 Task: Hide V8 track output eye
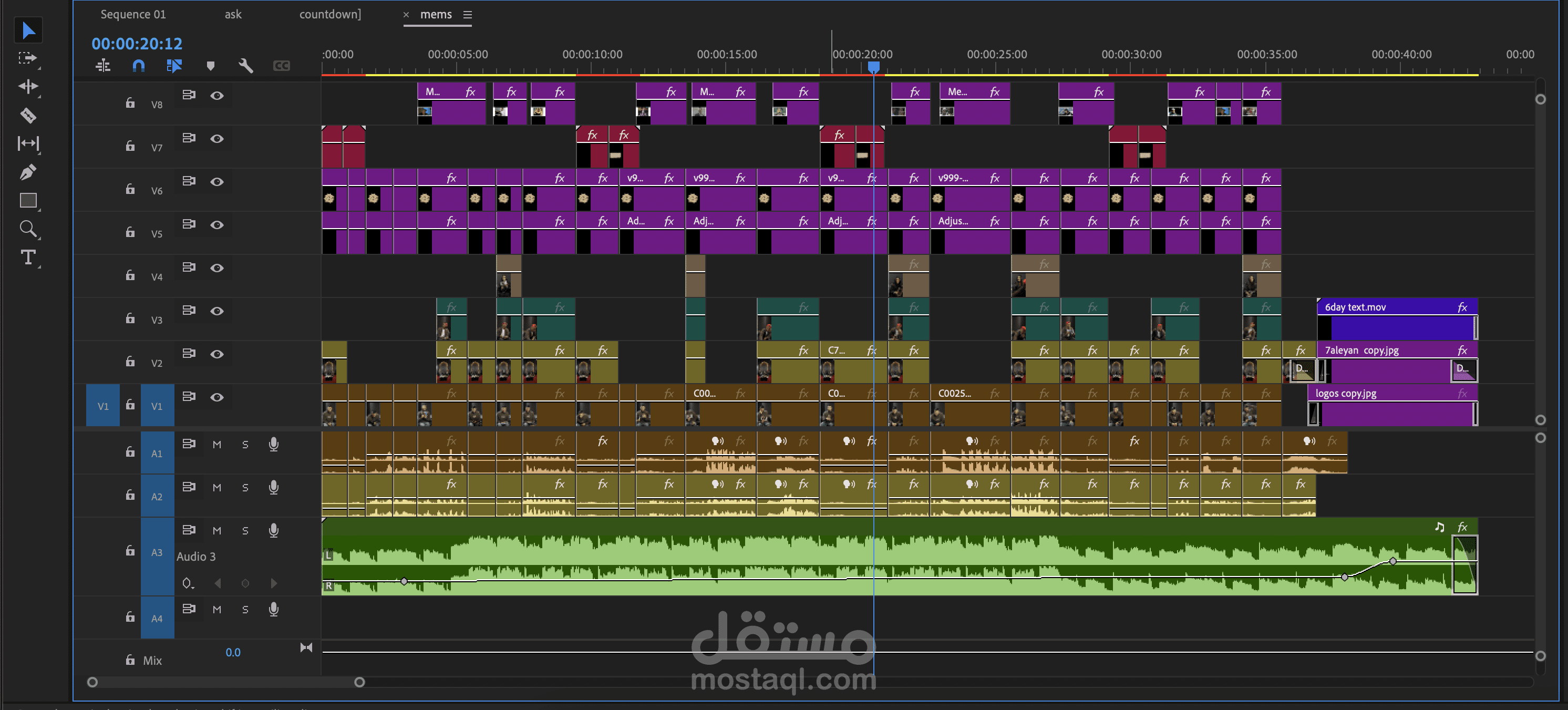[x=216, y=96]
